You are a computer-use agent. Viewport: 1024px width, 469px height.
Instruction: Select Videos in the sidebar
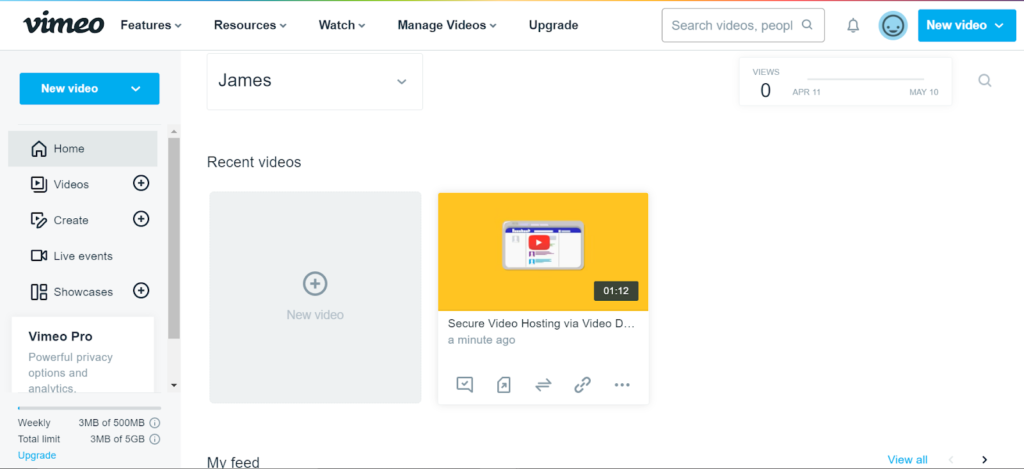pyautogui.click(x=71, y=184)
